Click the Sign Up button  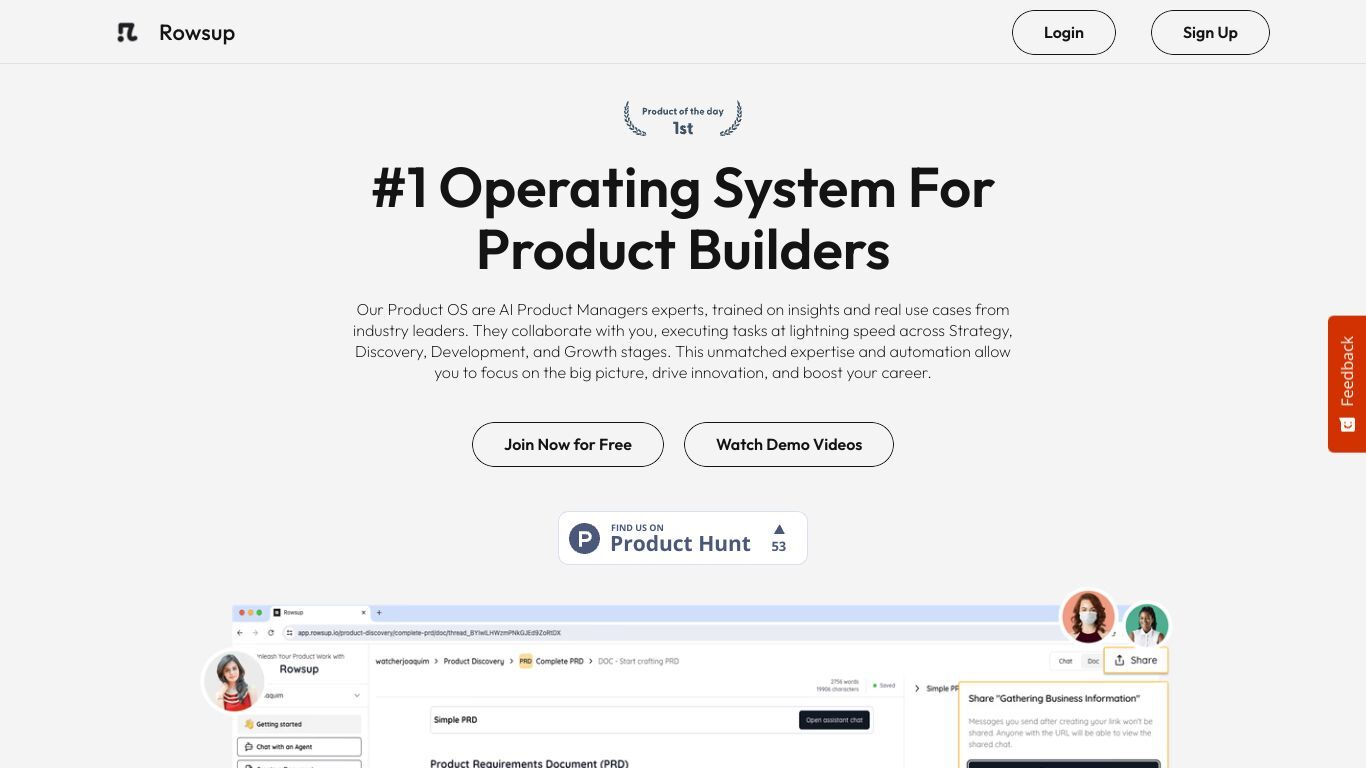1210,32
